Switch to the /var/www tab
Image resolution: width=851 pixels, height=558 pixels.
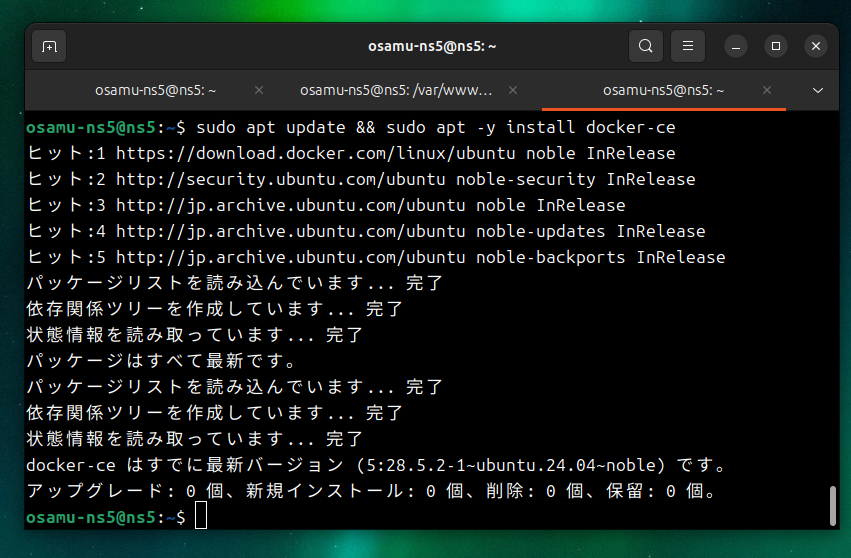pyautogui.click(x=396, y=90)
